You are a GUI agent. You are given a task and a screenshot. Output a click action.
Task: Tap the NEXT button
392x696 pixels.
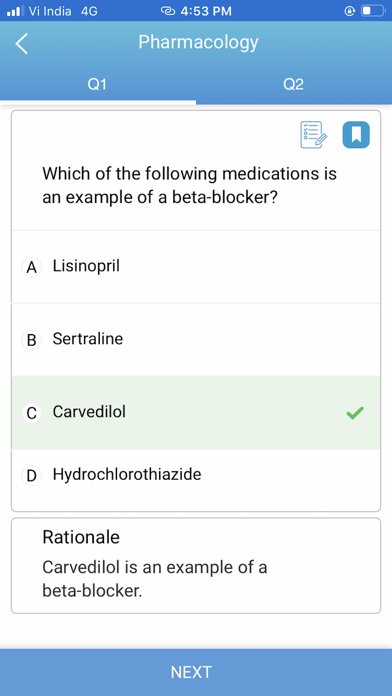coord(196,672)
